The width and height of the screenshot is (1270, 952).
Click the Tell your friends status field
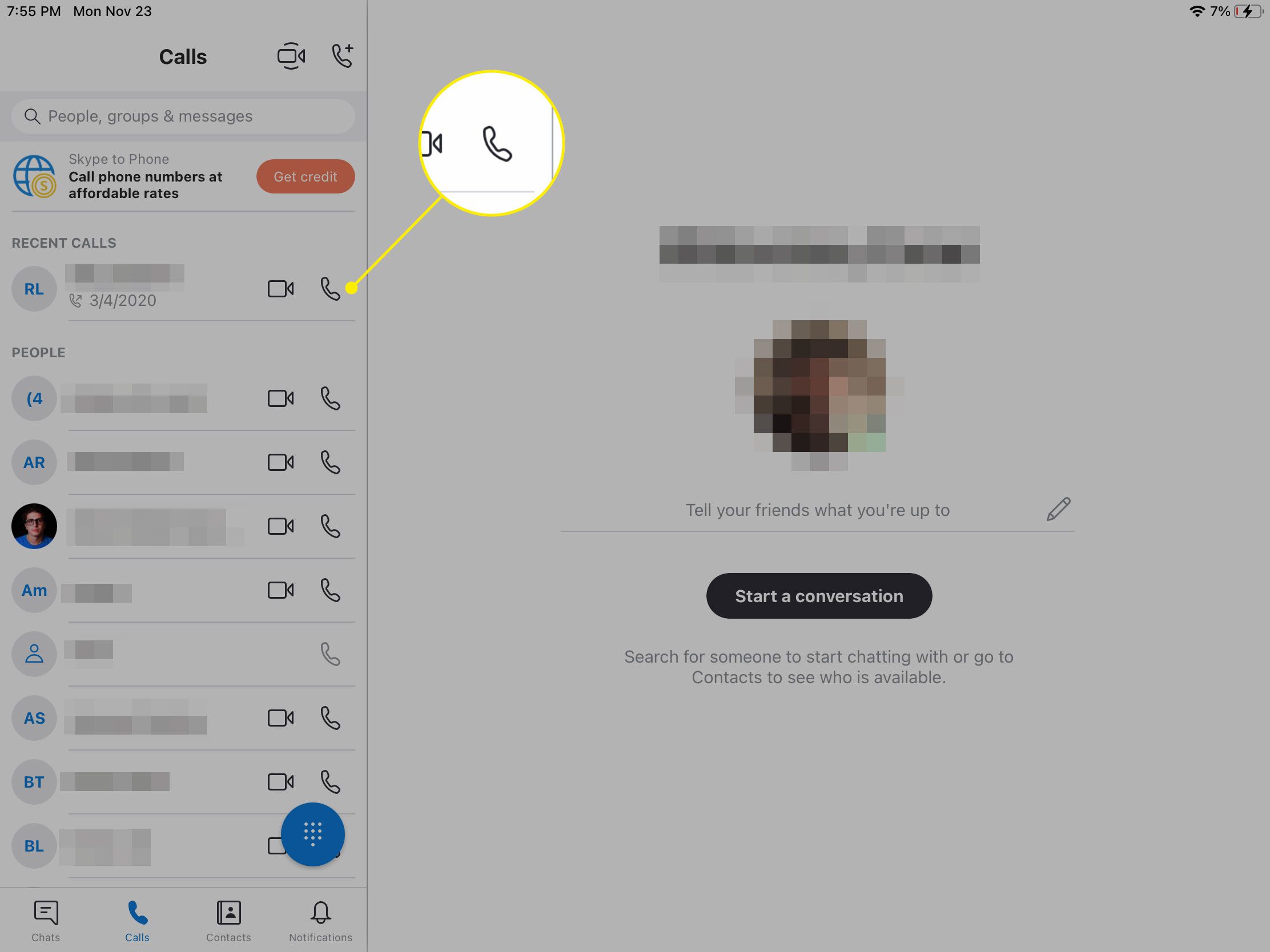tap(818, 510)
